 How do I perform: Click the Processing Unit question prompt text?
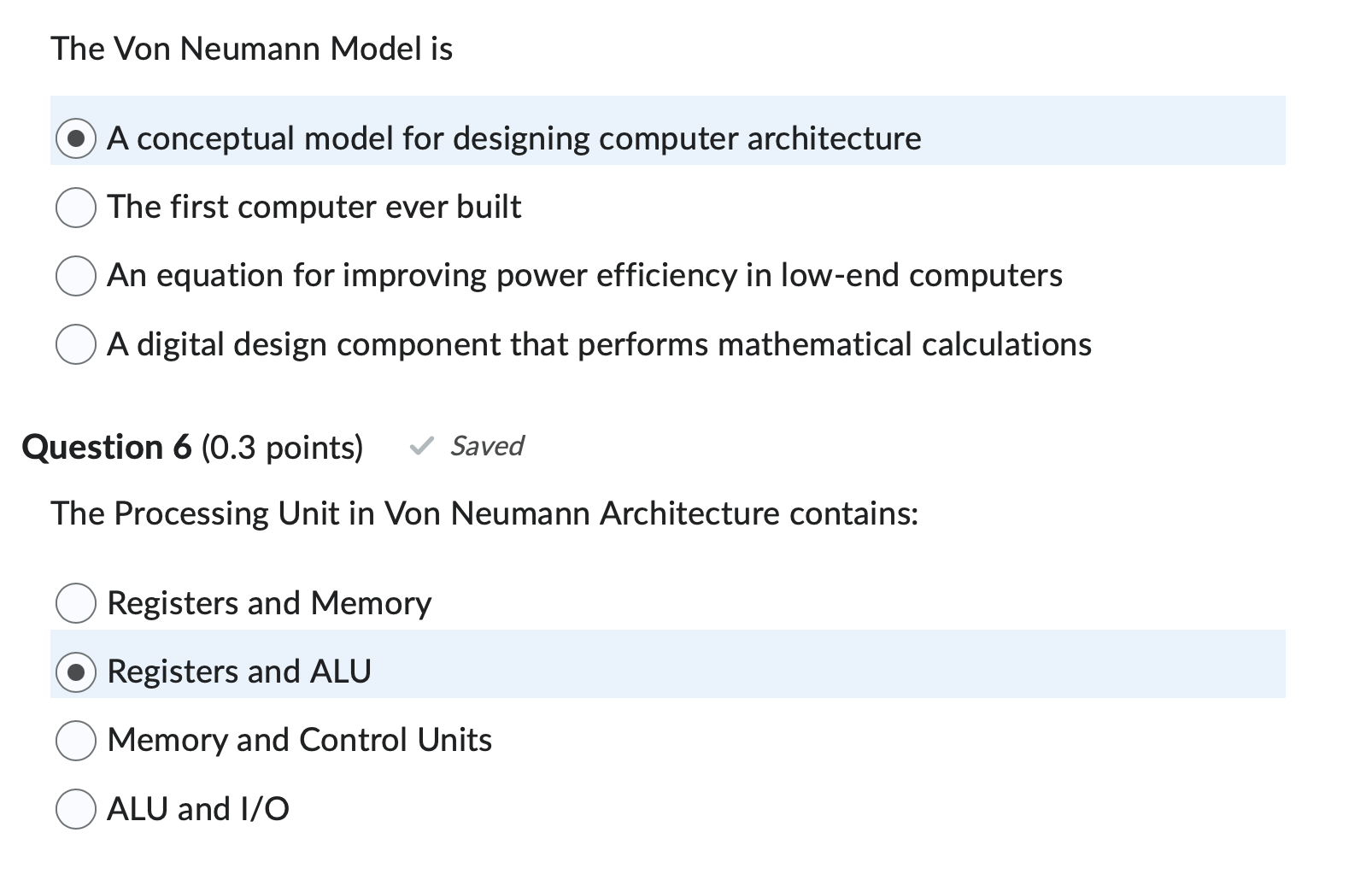484,513
